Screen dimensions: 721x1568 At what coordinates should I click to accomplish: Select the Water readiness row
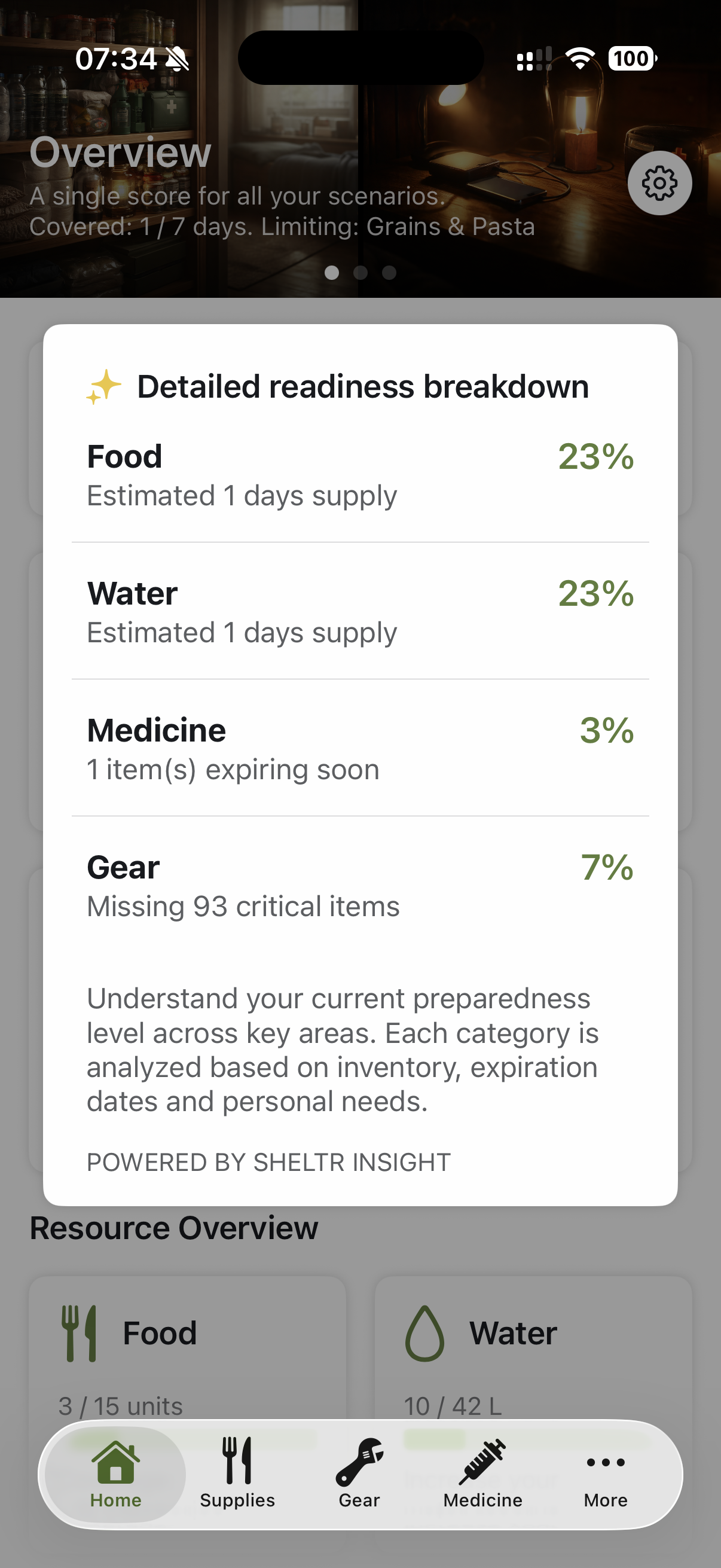coord(360,612)
